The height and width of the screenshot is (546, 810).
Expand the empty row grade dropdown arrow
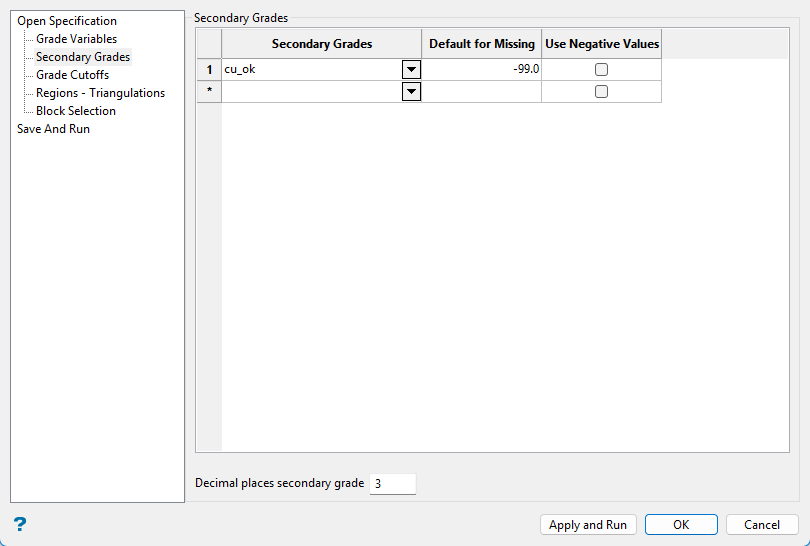(x=411, y=91)
